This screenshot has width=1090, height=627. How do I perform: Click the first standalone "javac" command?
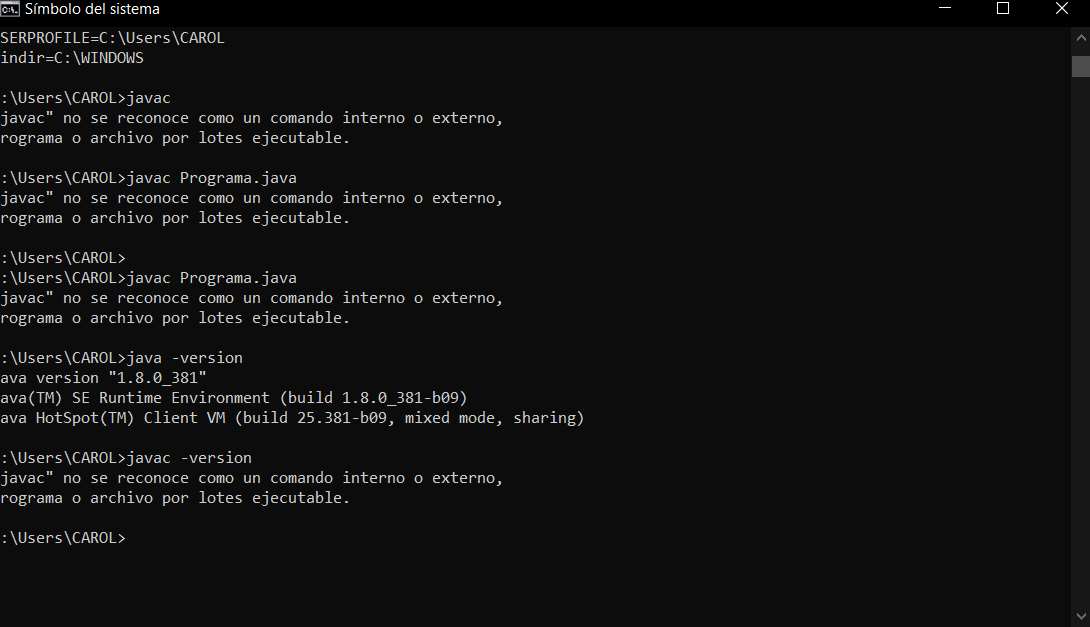pyautogui.click(x=149, y=98)
